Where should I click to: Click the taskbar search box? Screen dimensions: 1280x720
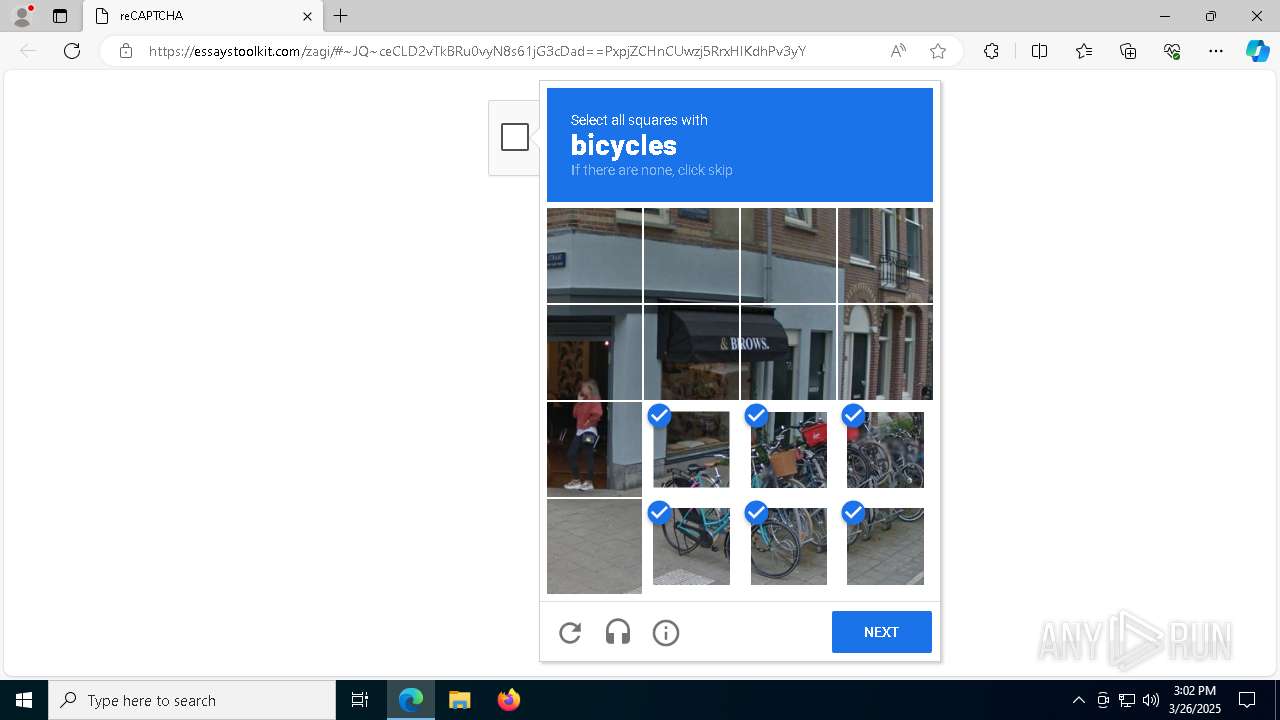pyautogui.click(x=192, y=700)
